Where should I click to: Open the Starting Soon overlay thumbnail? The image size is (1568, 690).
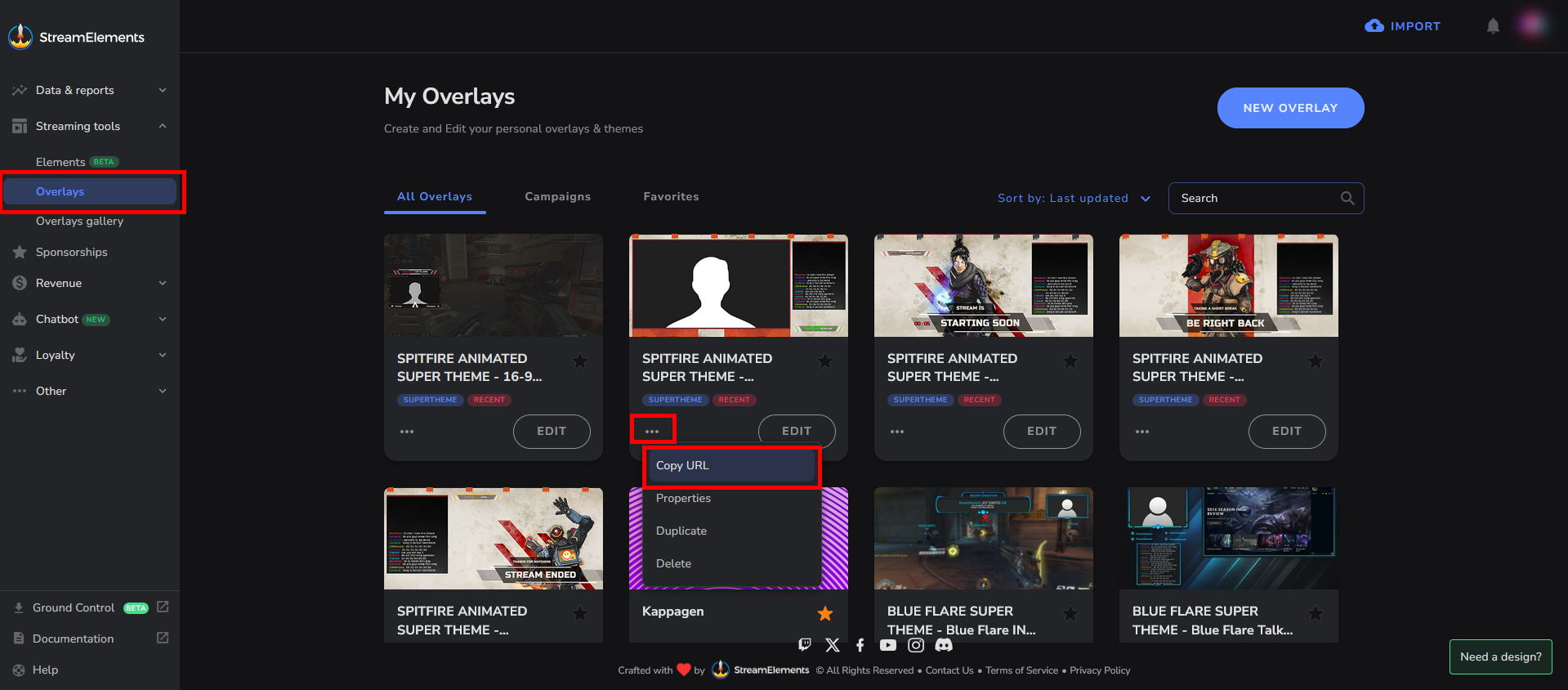(x=984, y=285)
